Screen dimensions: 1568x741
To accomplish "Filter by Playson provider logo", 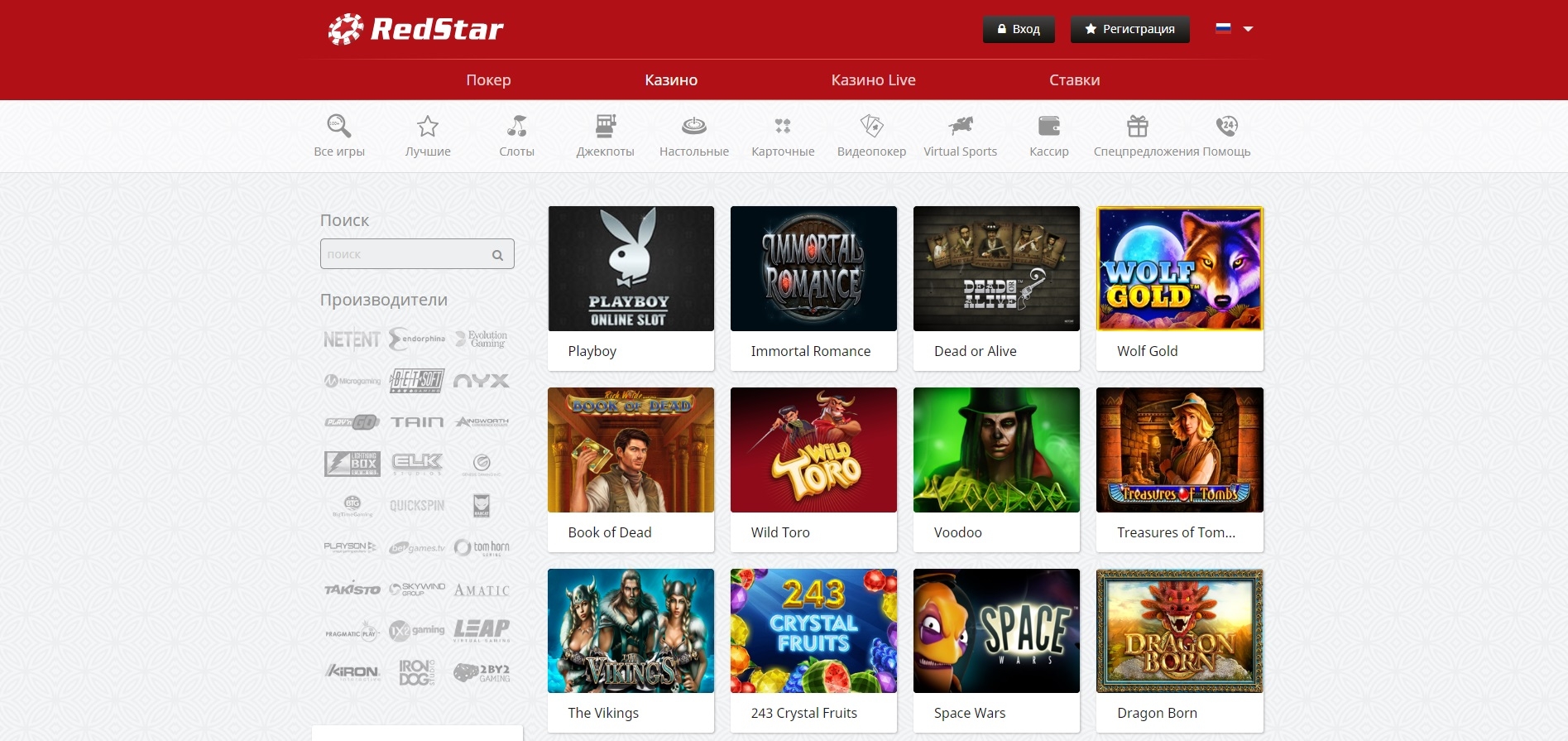I will 350,547.
